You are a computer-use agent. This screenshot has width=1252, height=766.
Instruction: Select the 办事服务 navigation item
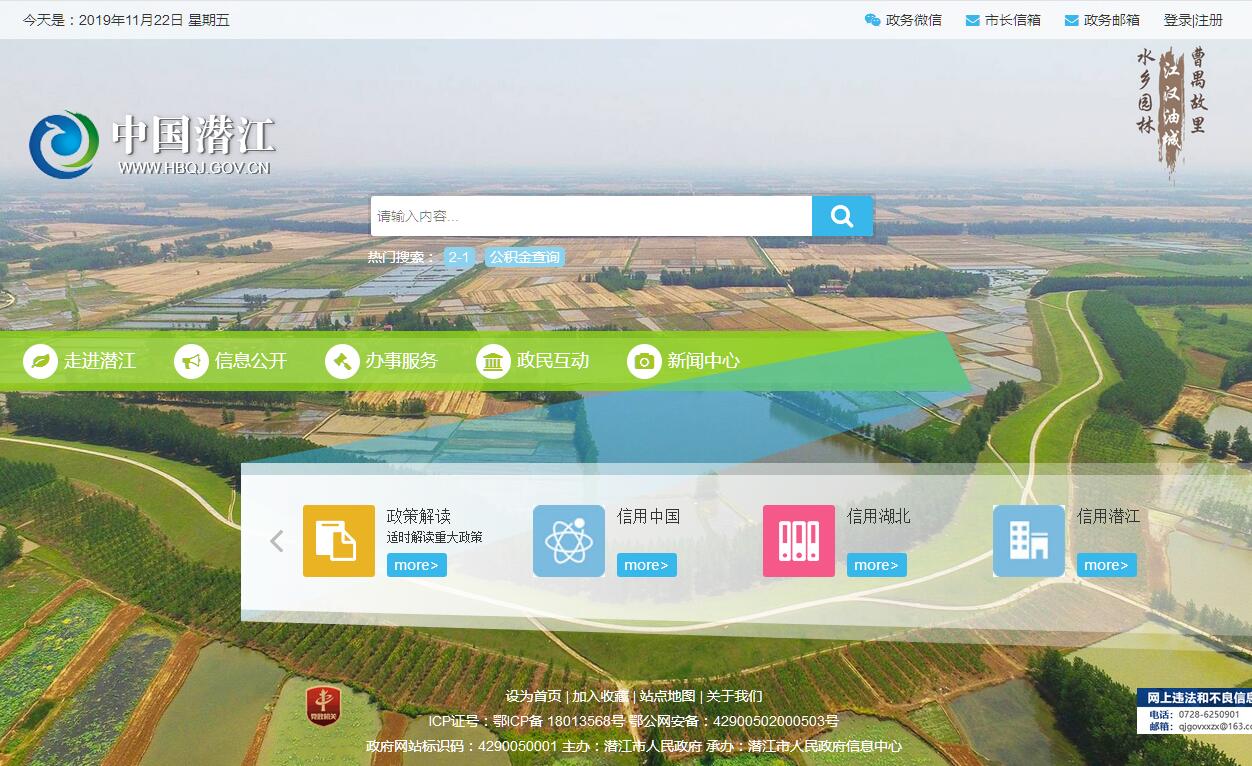[x=383, y=361]
